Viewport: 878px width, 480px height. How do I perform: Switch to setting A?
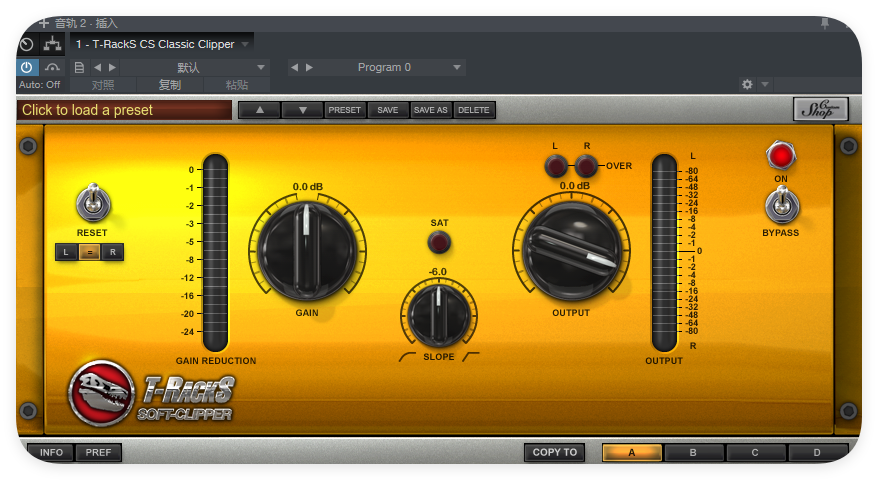pyautogui.click(x=632, y=453)
